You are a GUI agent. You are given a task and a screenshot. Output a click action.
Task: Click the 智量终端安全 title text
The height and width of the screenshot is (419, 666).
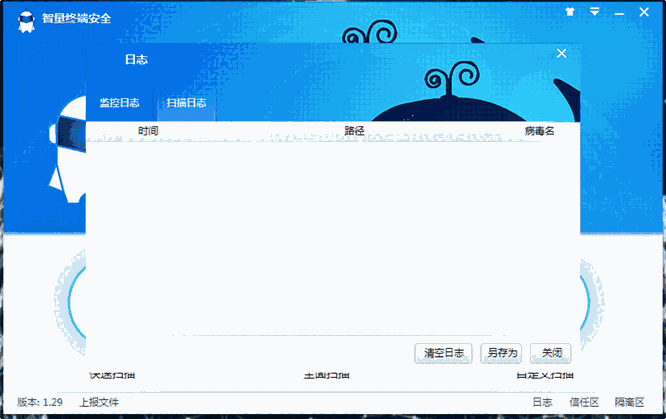tap(76, 18)
